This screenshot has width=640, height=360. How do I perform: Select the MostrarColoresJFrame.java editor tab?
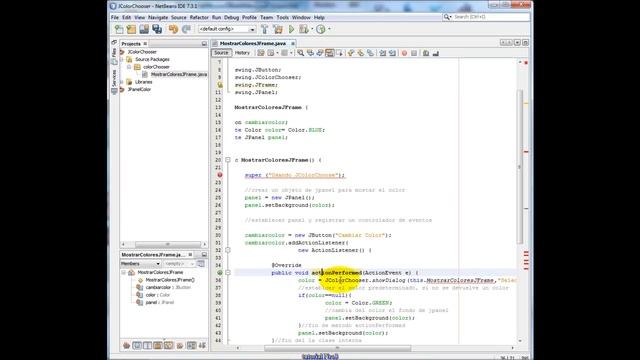point(253,43)
